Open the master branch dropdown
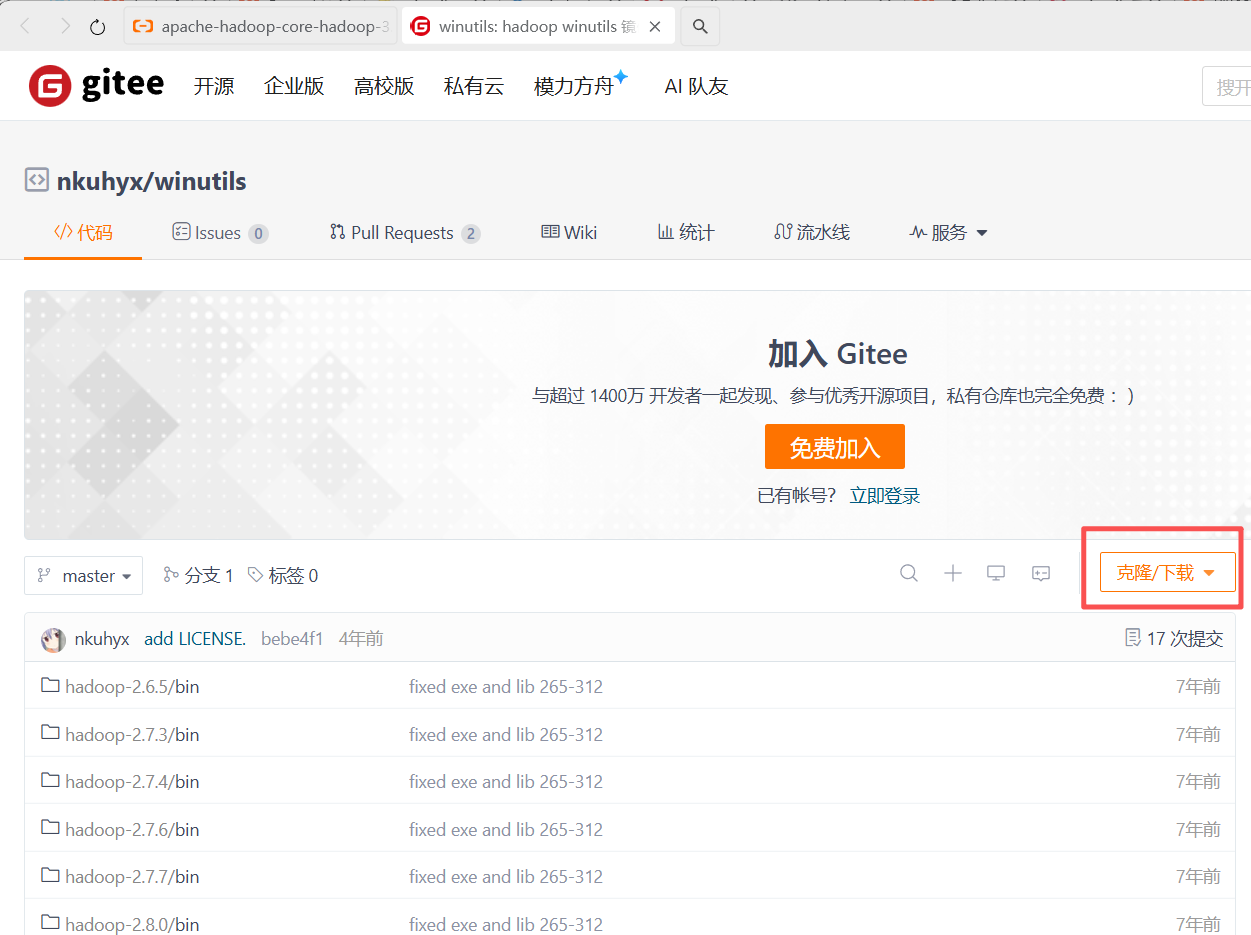The height and width of the screenshot is (935, 1251). click(83, 576)
